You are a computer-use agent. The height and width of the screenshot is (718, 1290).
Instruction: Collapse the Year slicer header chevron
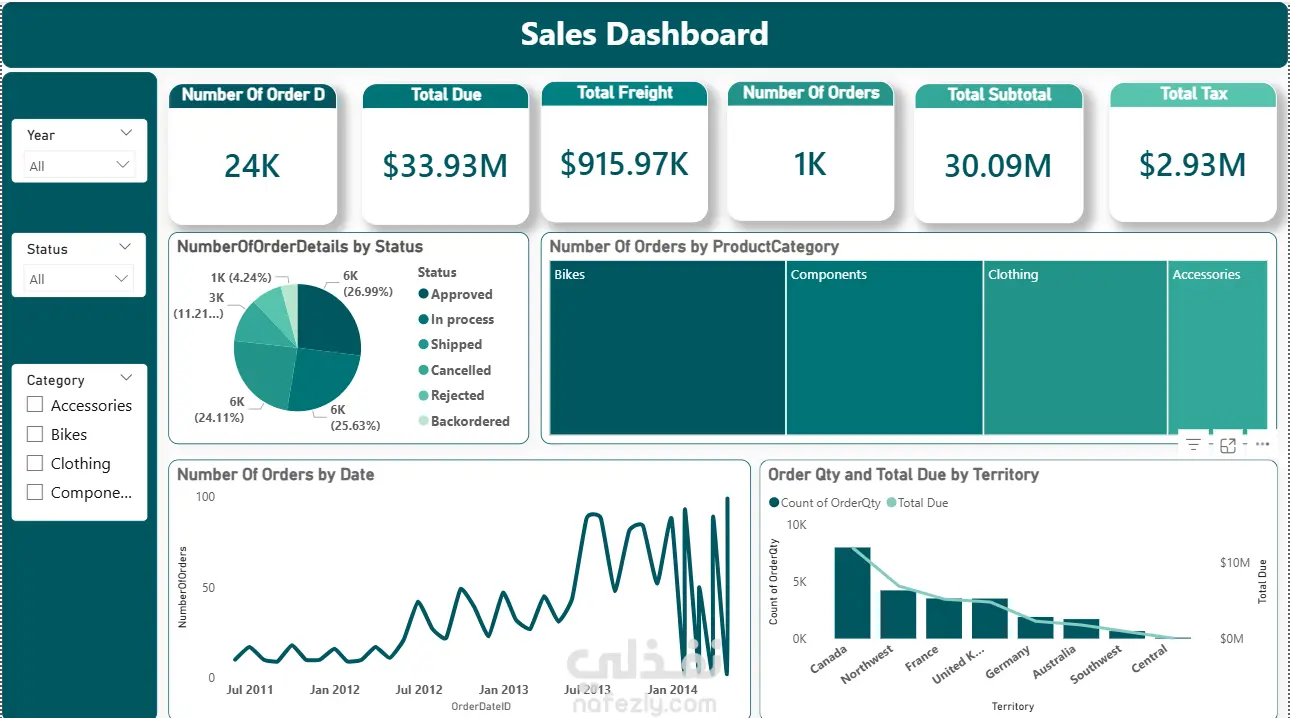point(126,133)
